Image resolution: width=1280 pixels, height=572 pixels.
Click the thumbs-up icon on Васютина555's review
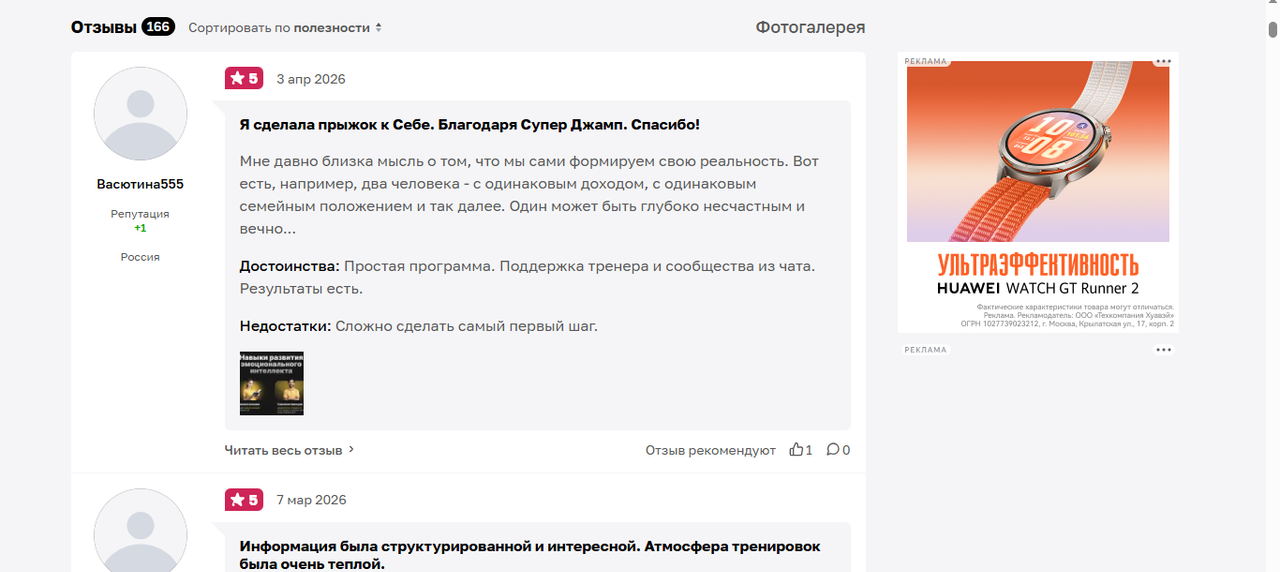pyautogui.click(x=796, y=450)
